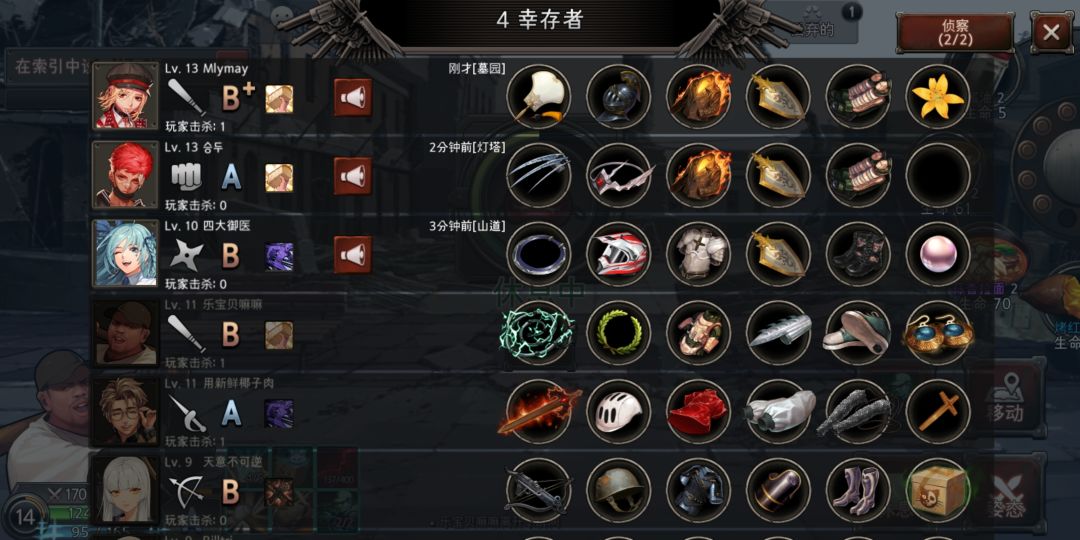Click the megaphone icon beside 승두
This screenshot has width=1080, height=540.
(353, 176)
